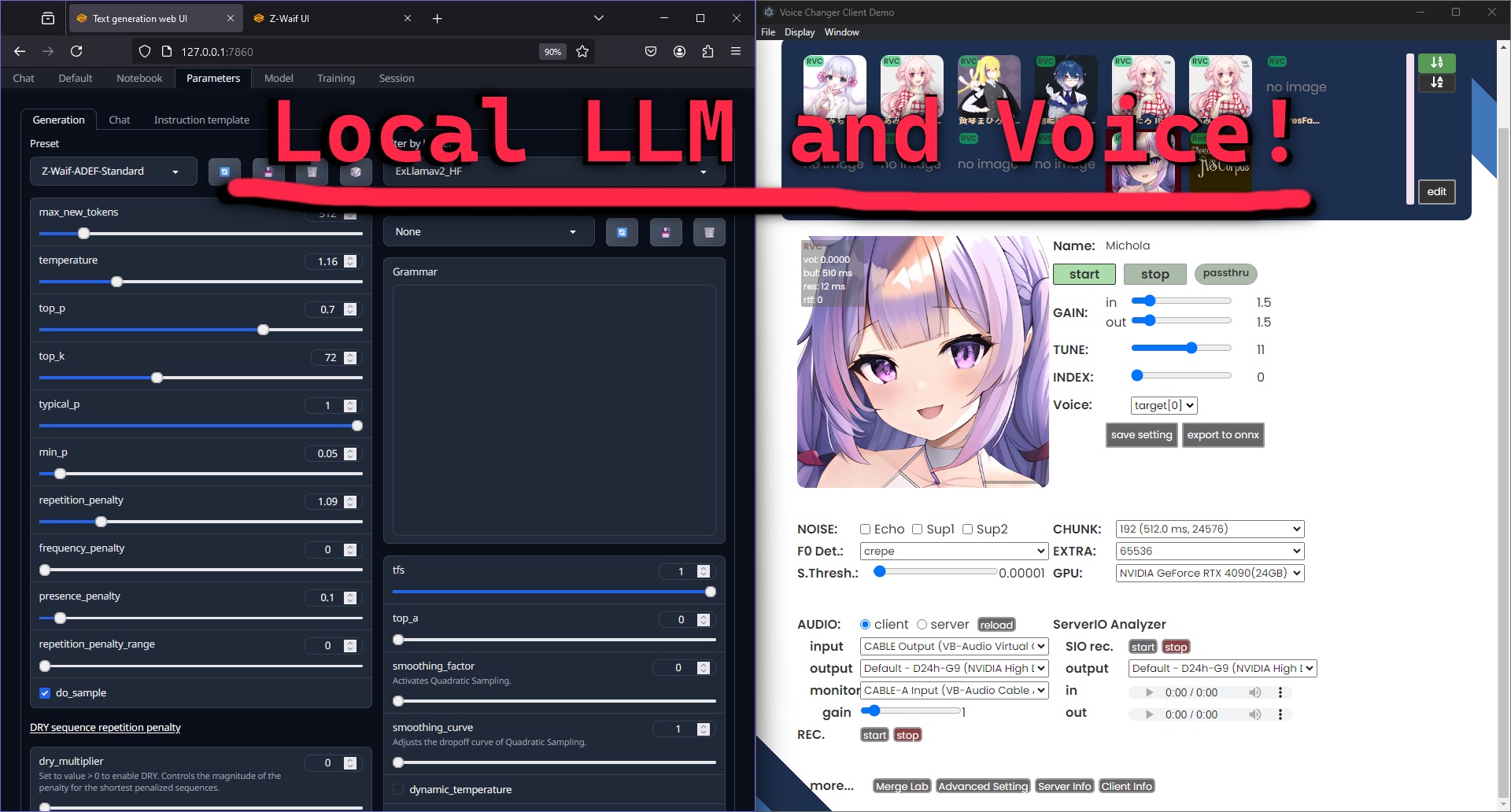Open new browser tab
The width and height of the screenshot is (1511, 812).
pyautogui.click(x=438, y=18)
